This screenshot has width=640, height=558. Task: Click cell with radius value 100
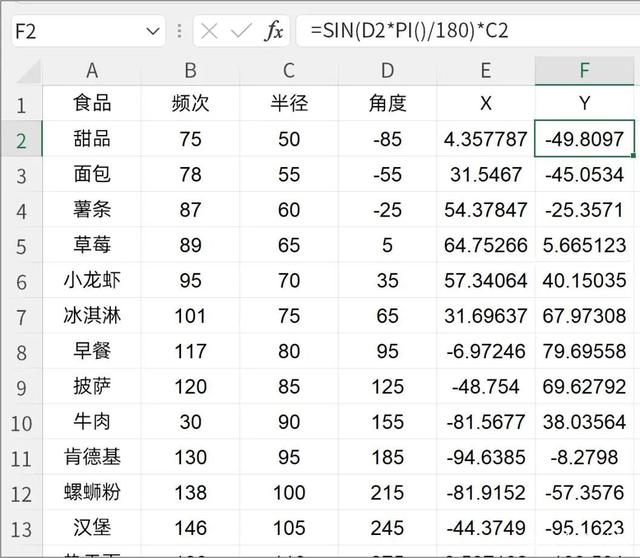[x=289, y=492]
